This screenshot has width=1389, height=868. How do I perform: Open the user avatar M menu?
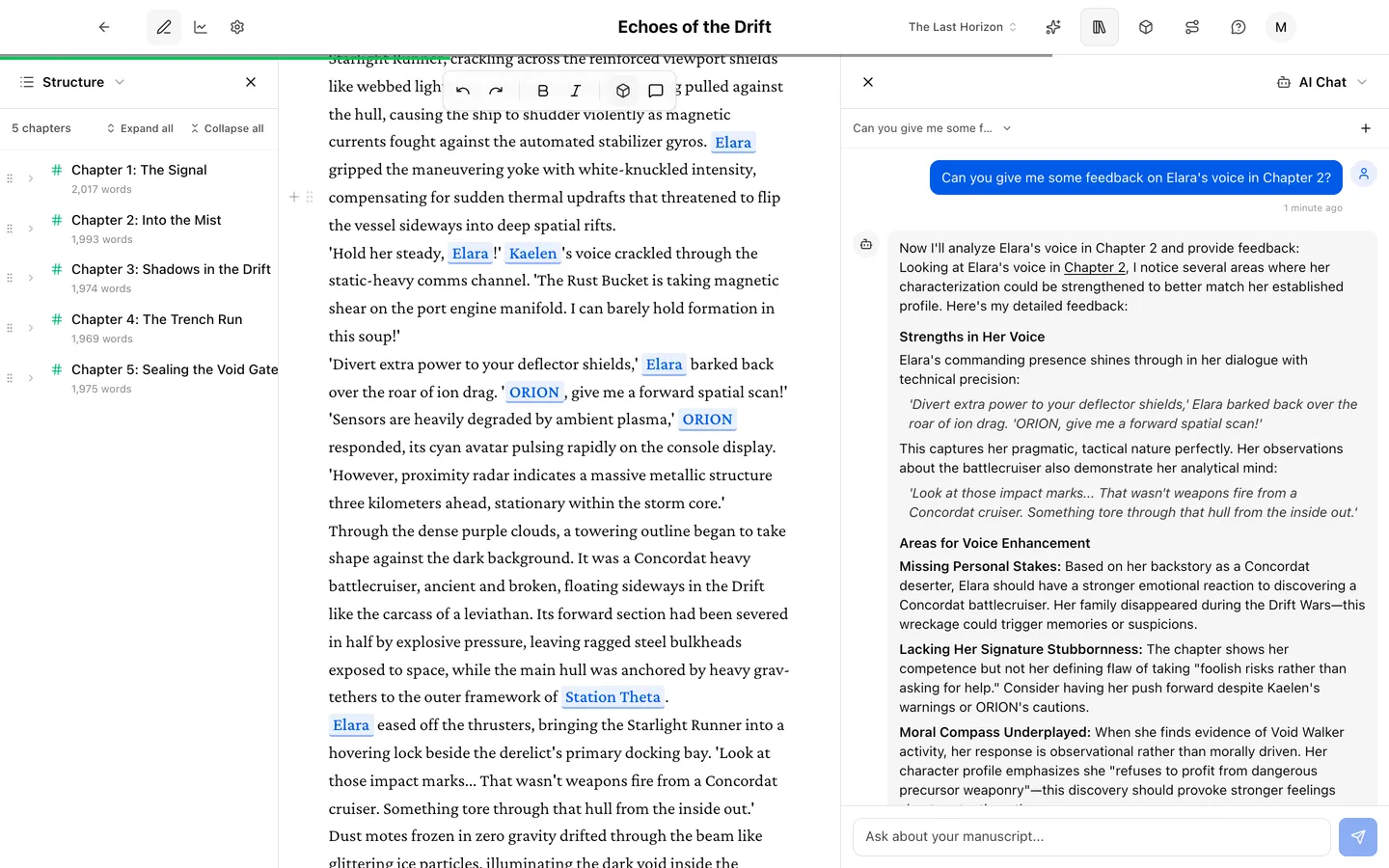tap(1281, 27)
